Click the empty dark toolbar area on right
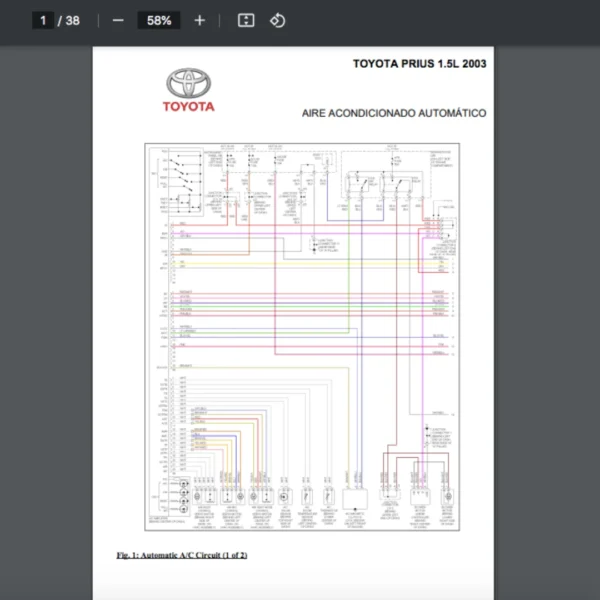This screenshot has height=600, width=600. pos(450,20)
